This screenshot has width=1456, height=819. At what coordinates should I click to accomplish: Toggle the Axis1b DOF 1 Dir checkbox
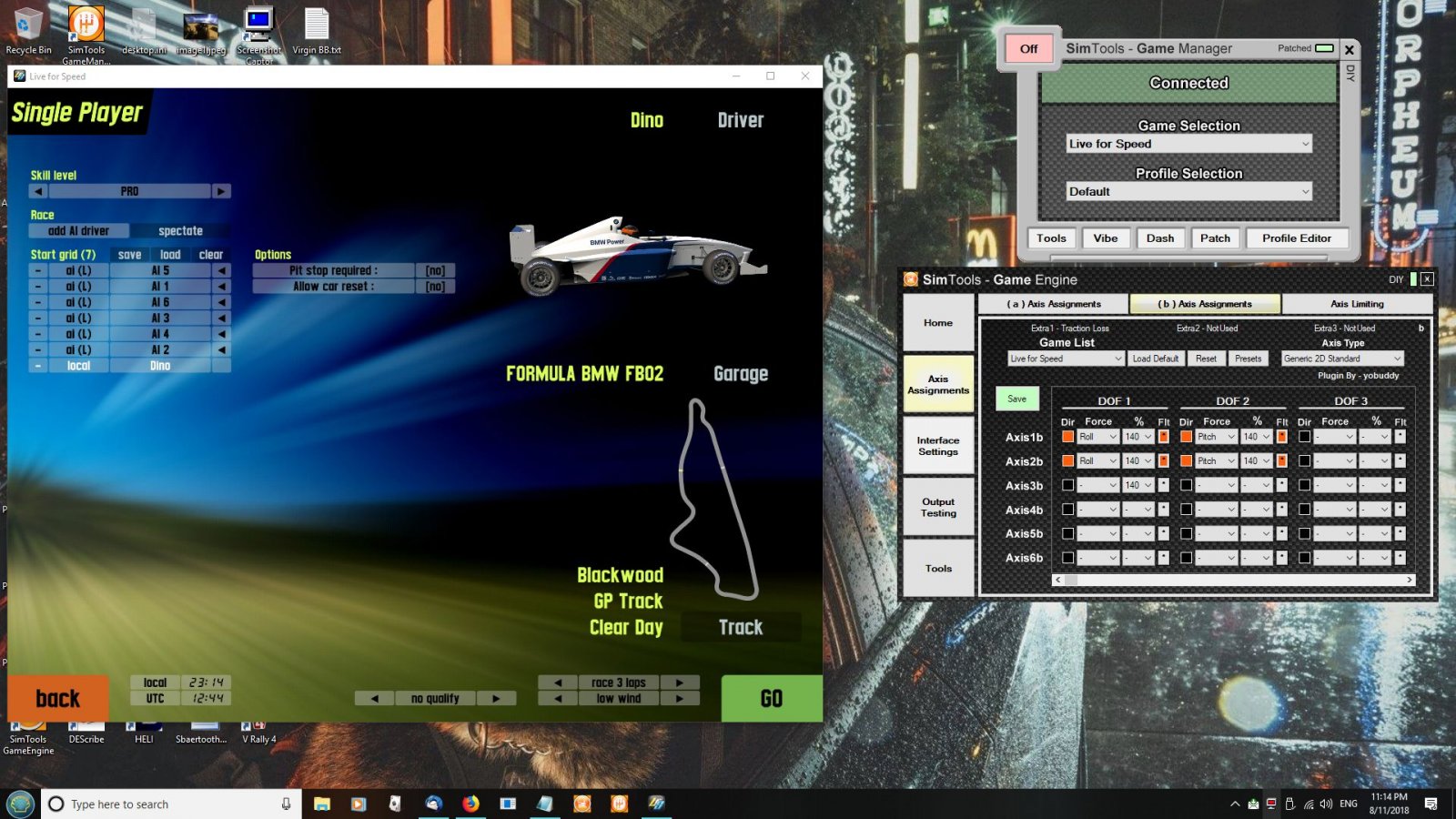pos(1067,437)
